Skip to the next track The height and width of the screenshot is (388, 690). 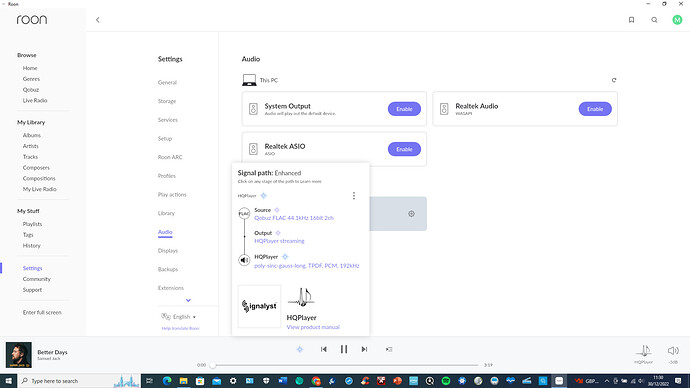pyautogui.click(x=364, y=349)
